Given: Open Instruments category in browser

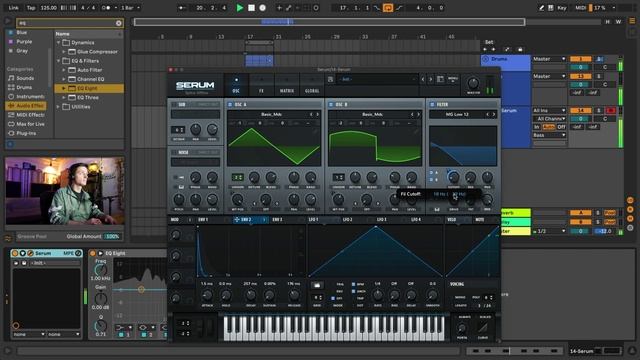Looking at the screenshot, I should coord(26,97).
